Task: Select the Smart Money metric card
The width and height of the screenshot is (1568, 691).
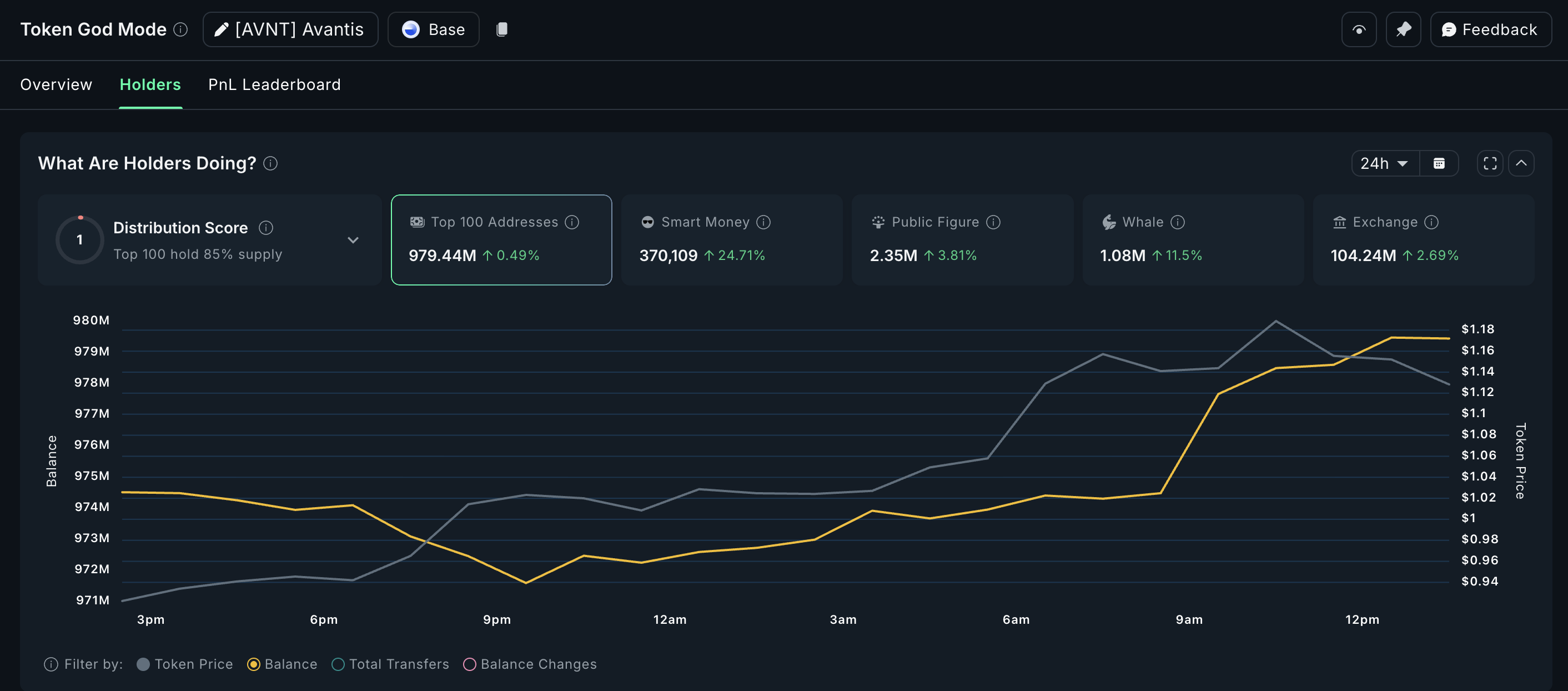Action: [731, 240]
